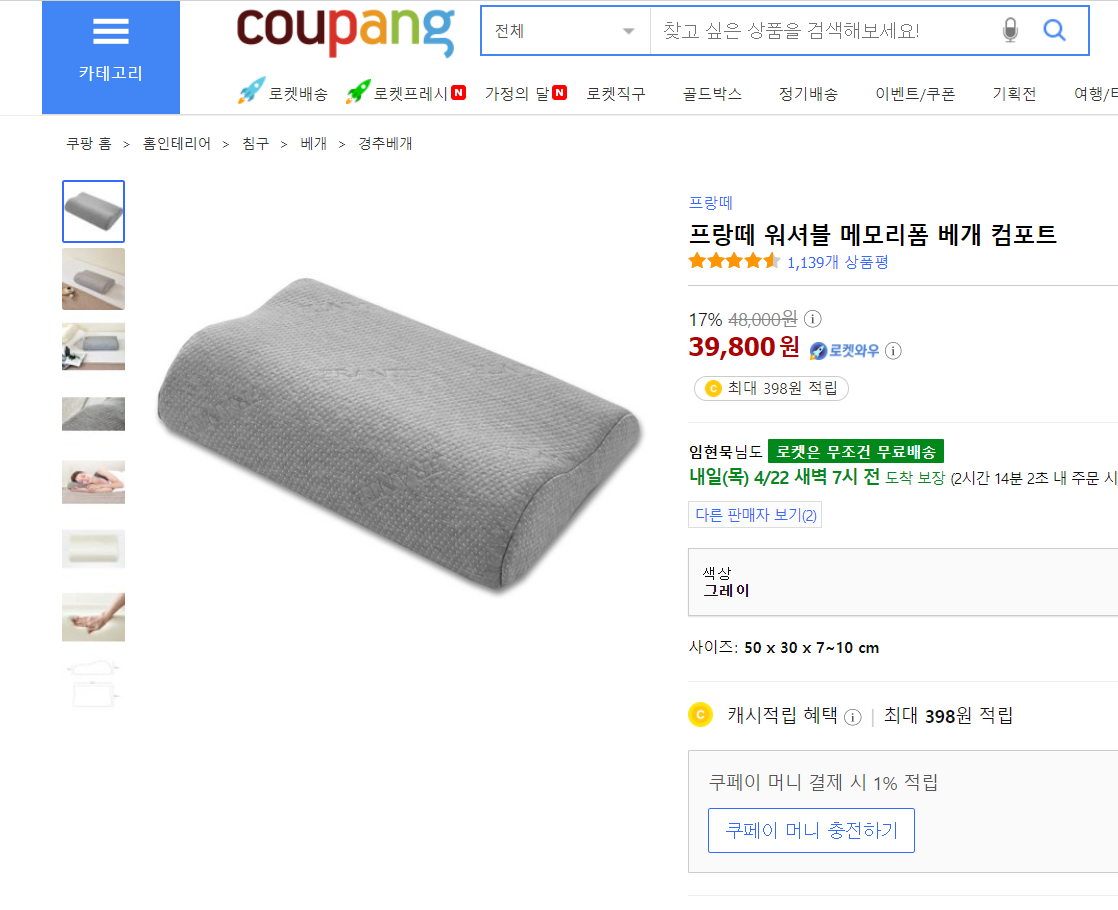Click the product title 프랑떼 워셔블 메모리폼 베개
Viewport: 1118px width, 910px height.
(x=872, y=234)
